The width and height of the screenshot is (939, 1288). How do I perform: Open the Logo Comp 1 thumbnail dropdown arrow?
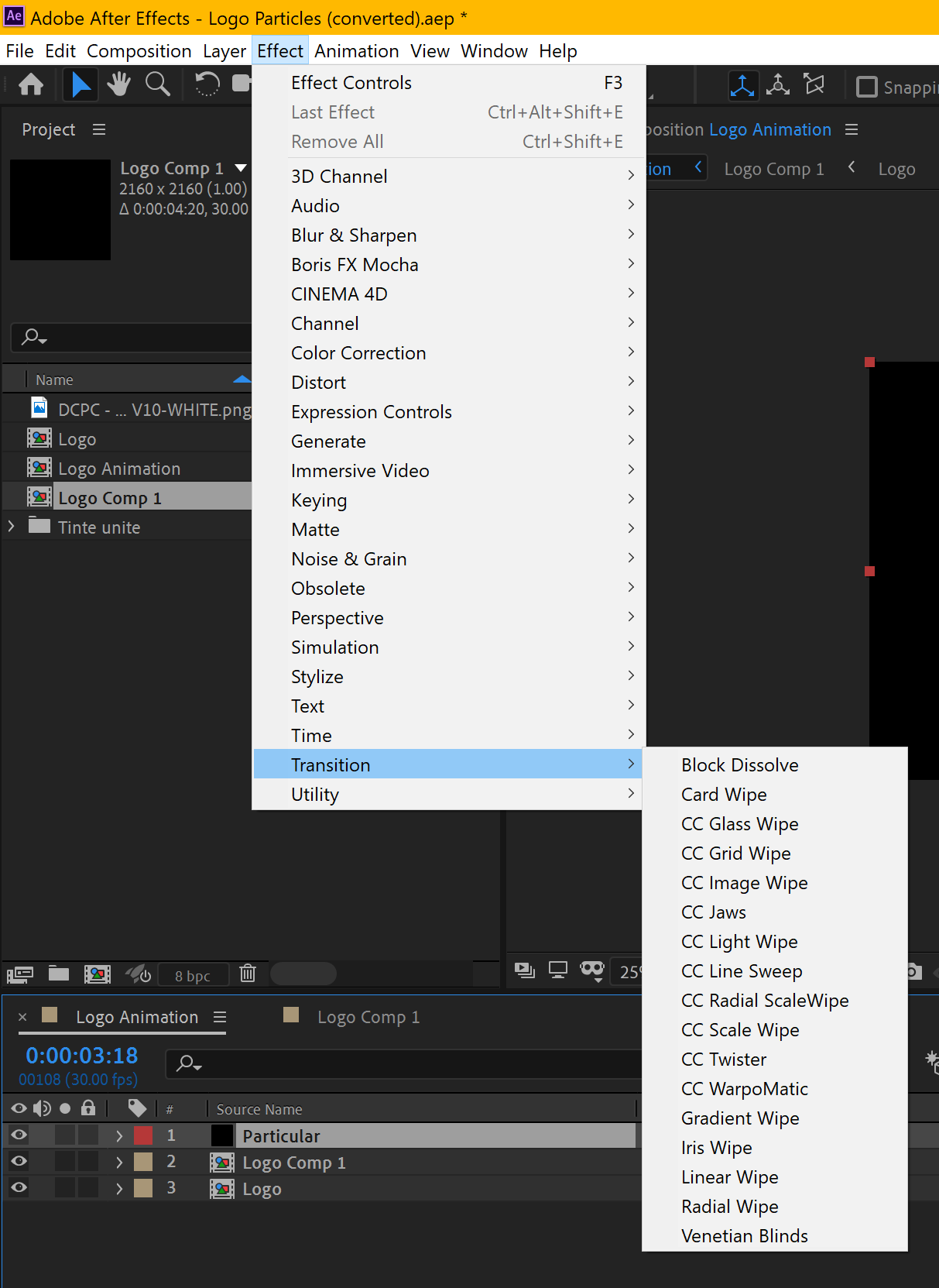coord(241,168)
